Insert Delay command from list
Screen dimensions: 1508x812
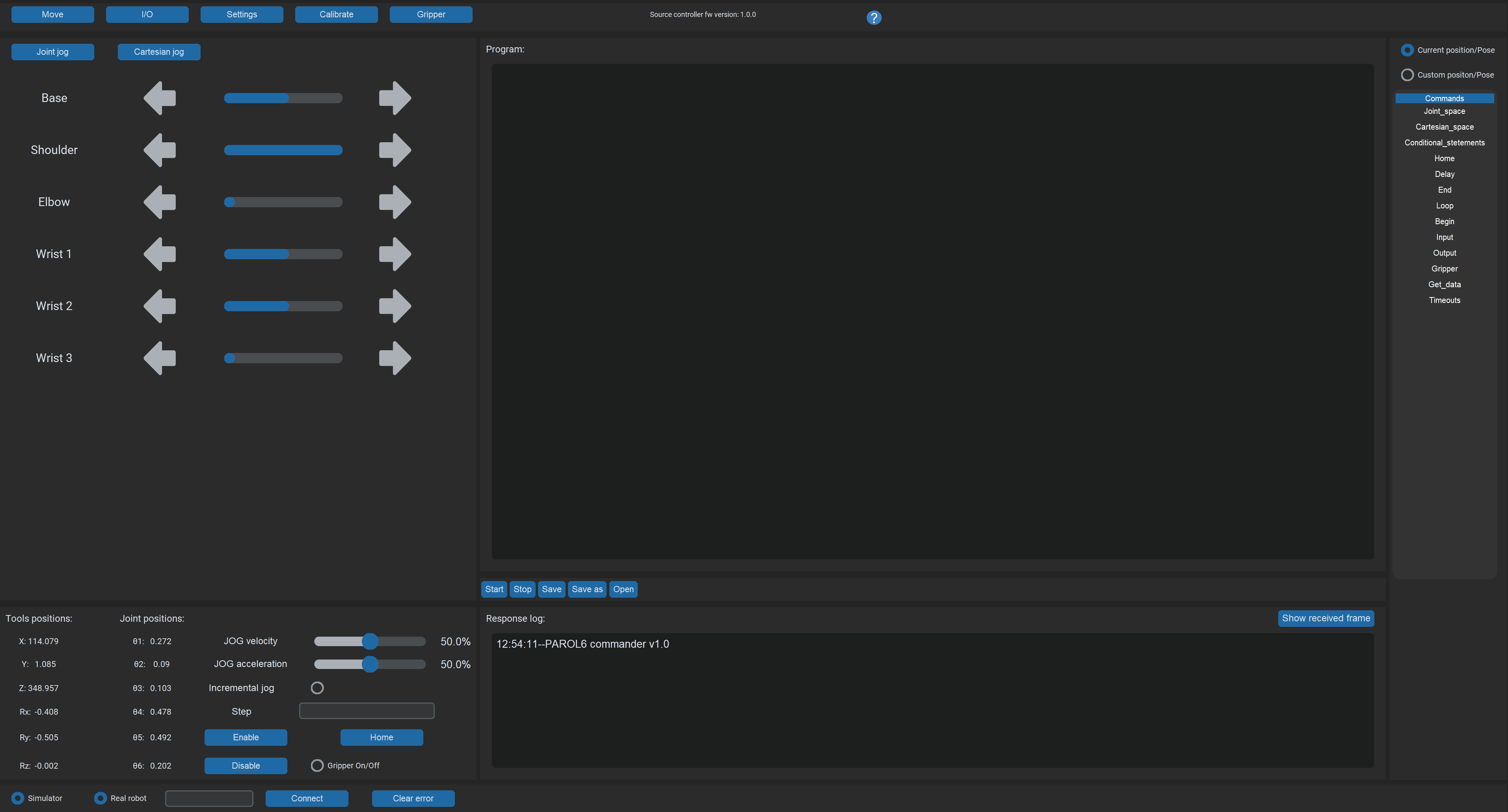pyautogui.click(x=1445, y=174)
